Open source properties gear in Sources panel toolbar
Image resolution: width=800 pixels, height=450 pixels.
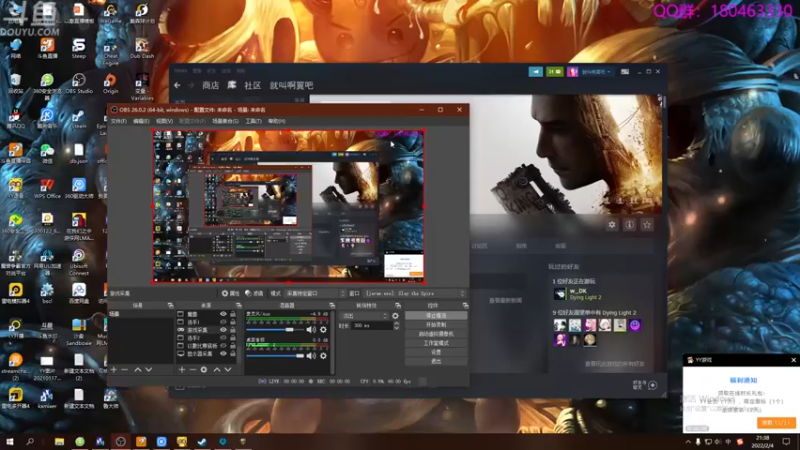pos(204,369)
